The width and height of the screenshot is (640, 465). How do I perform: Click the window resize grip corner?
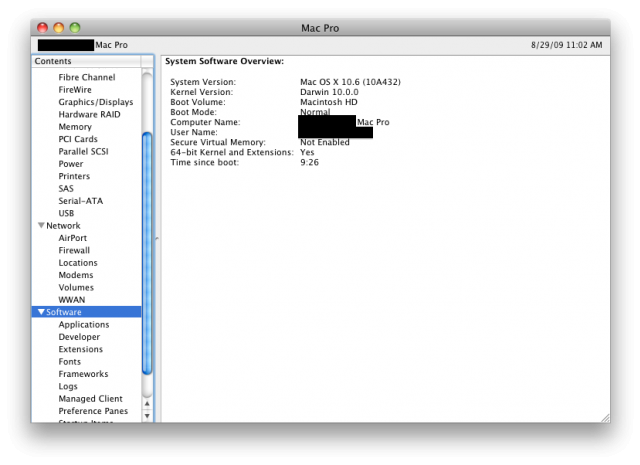click(x=603, y=415)
